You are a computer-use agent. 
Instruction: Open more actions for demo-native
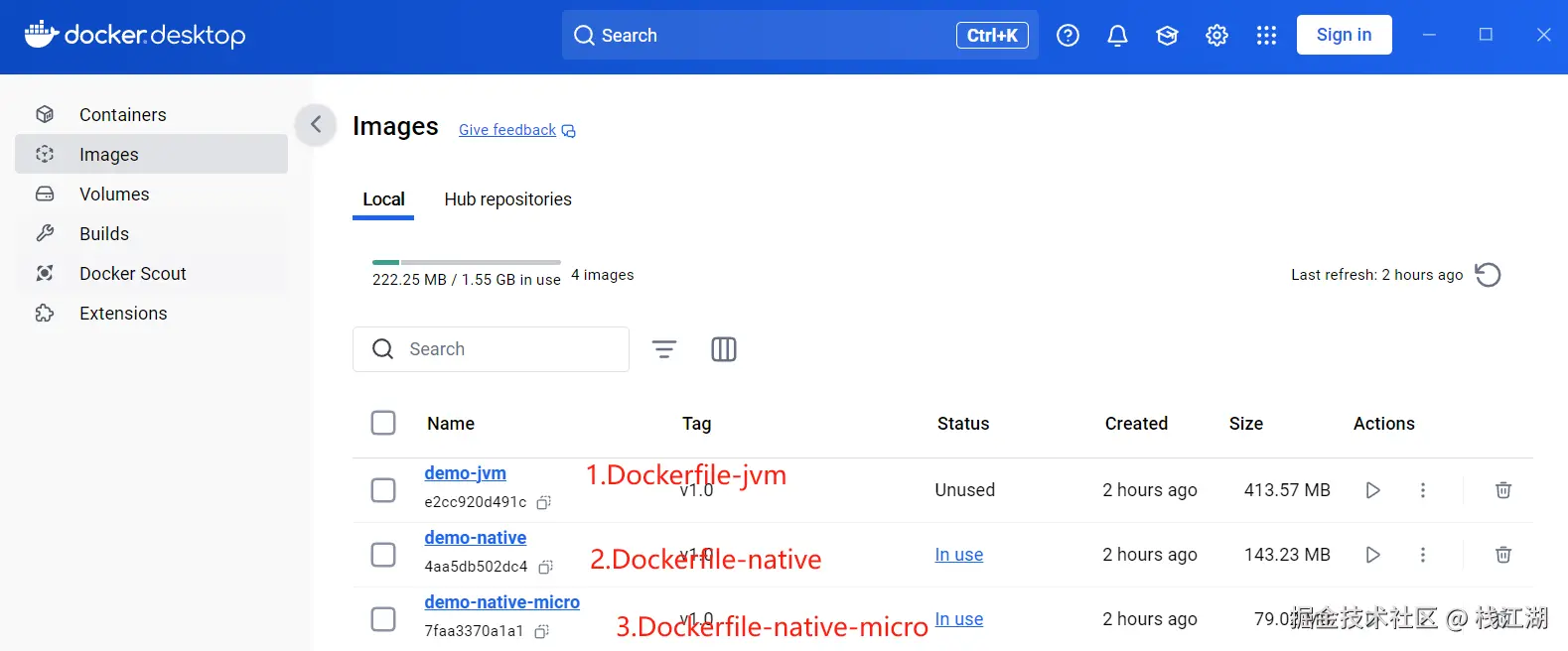click(1423, 555)
